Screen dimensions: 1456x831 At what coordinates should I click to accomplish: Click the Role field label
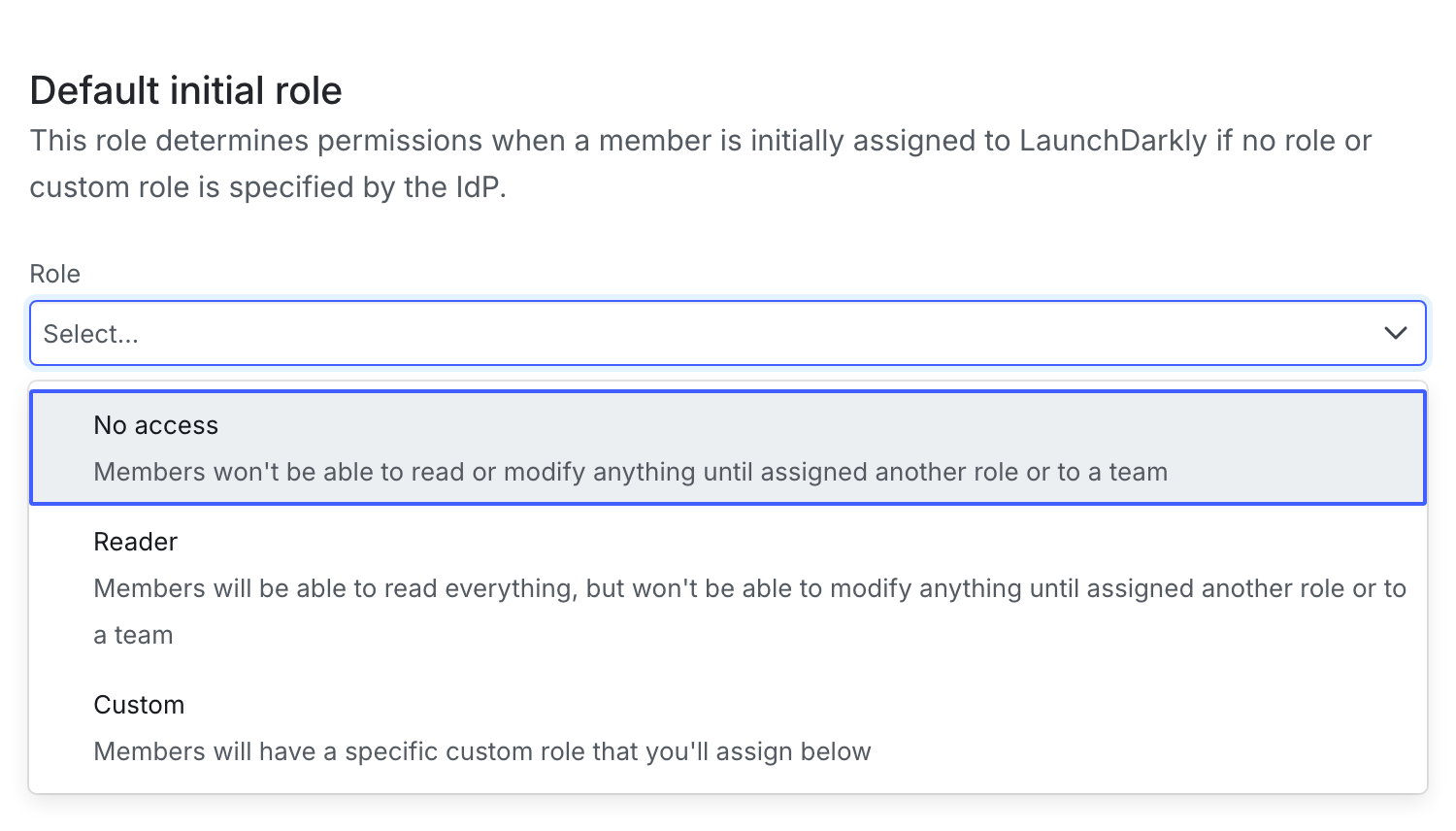pyautogui.click(x=54, y=274)
